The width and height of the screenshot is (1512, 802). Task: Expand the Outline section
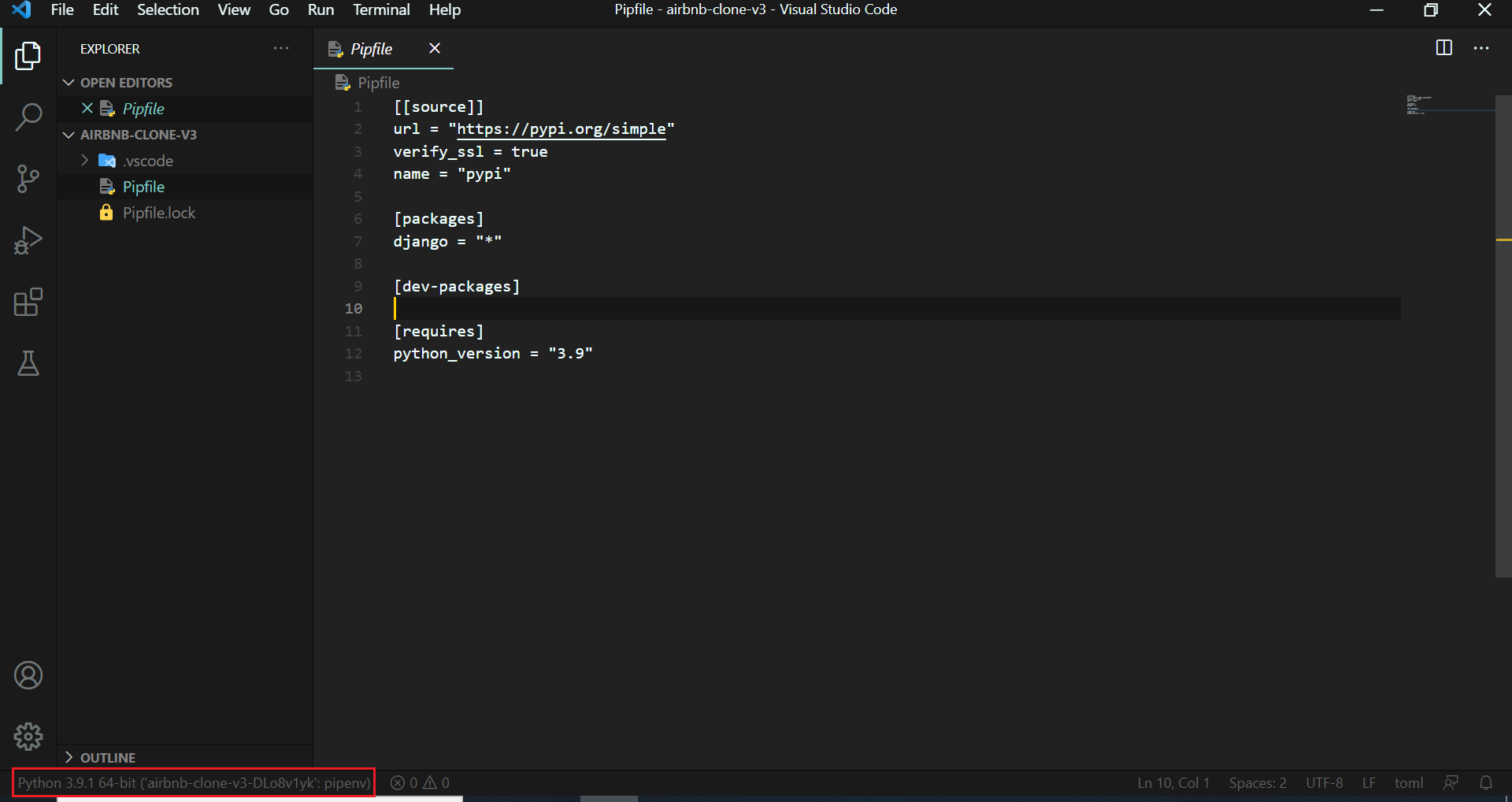click(x=69, y=757)
